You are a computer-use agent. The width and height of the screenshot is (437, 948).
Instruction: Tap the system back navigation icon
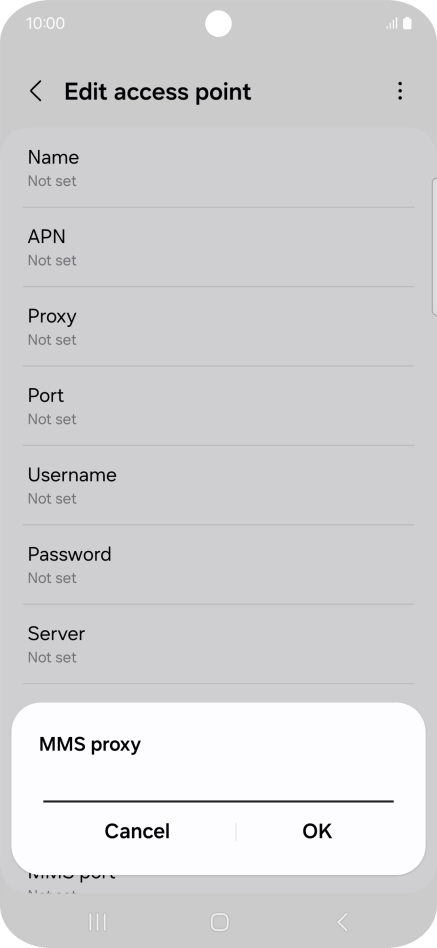pyautogui.click(x=342, y=921)
